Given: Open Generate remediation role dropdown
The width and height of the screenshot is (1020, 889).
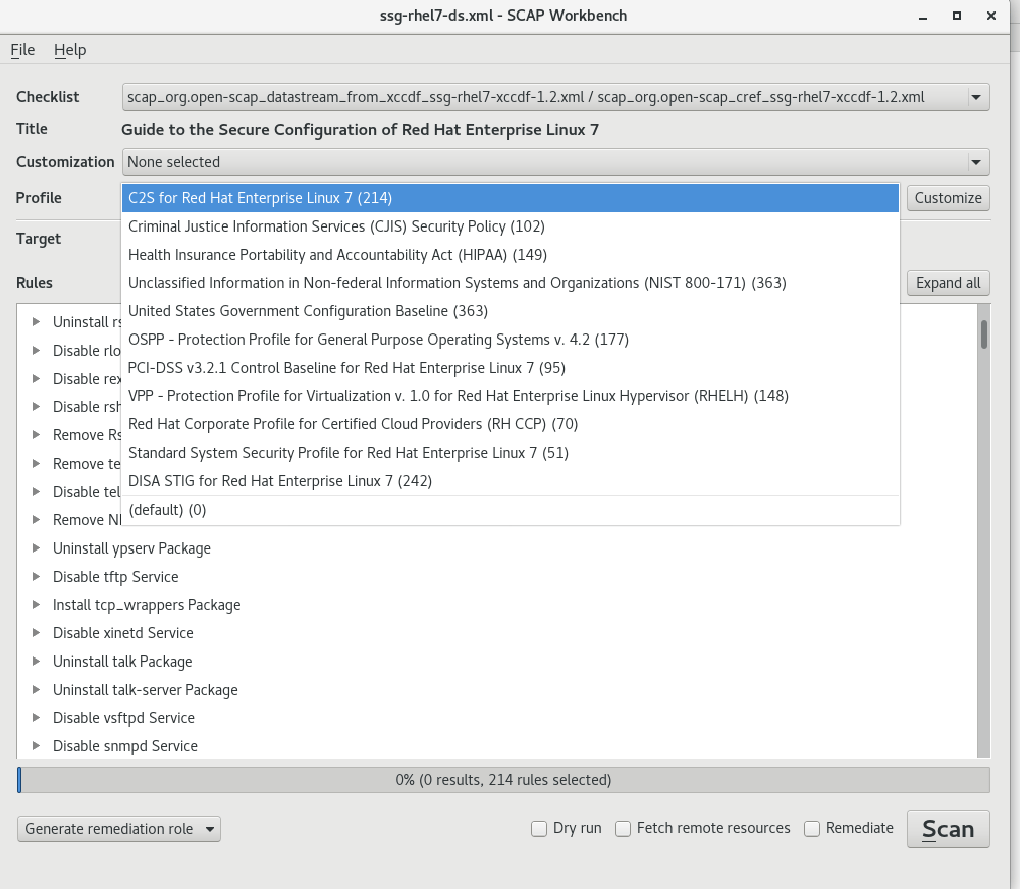Looking at the screenshot, I should point(119,829).
